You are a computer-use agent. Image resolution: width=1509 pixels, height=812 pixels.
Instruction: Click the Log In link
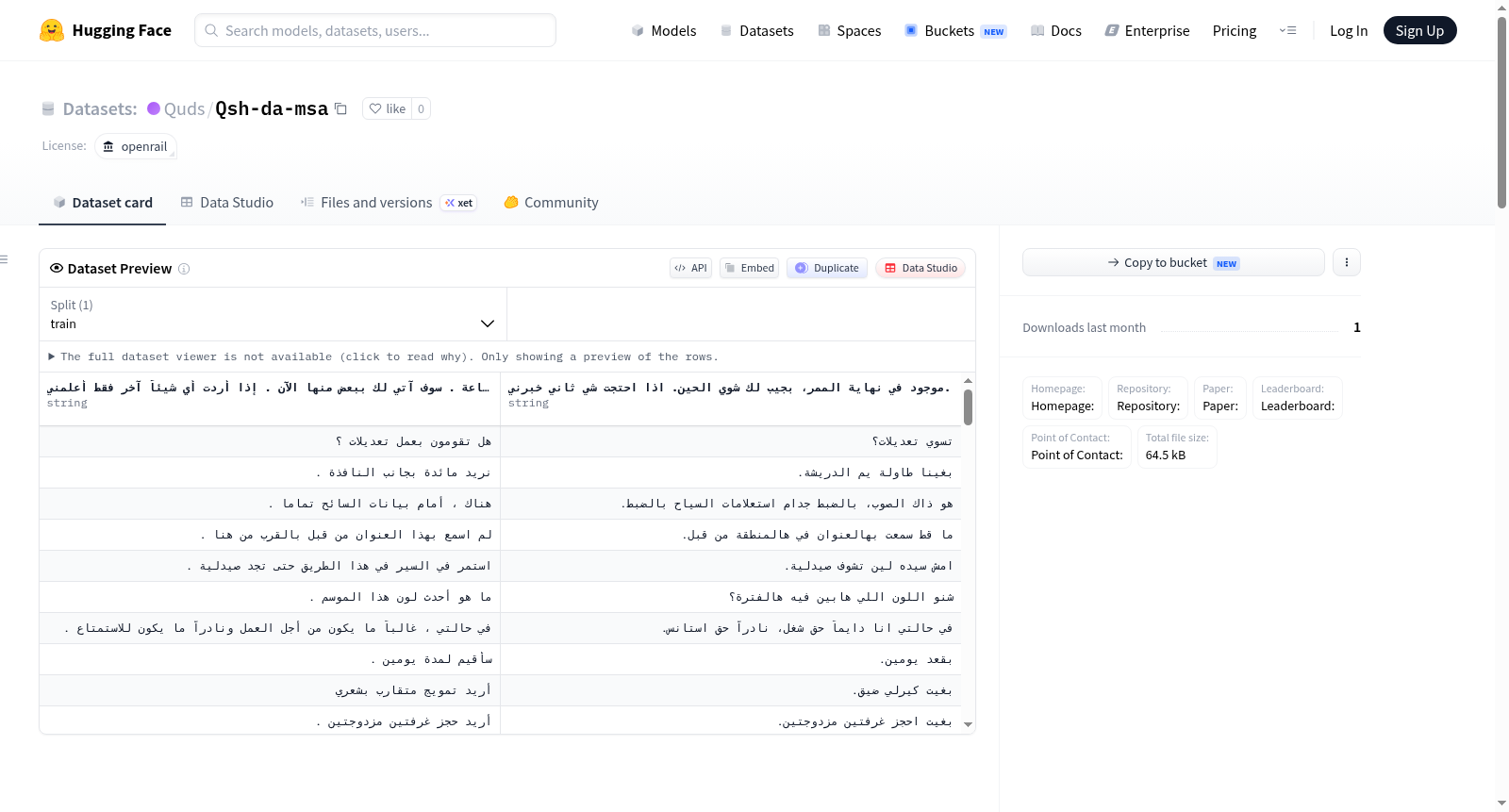(1349, 31)
